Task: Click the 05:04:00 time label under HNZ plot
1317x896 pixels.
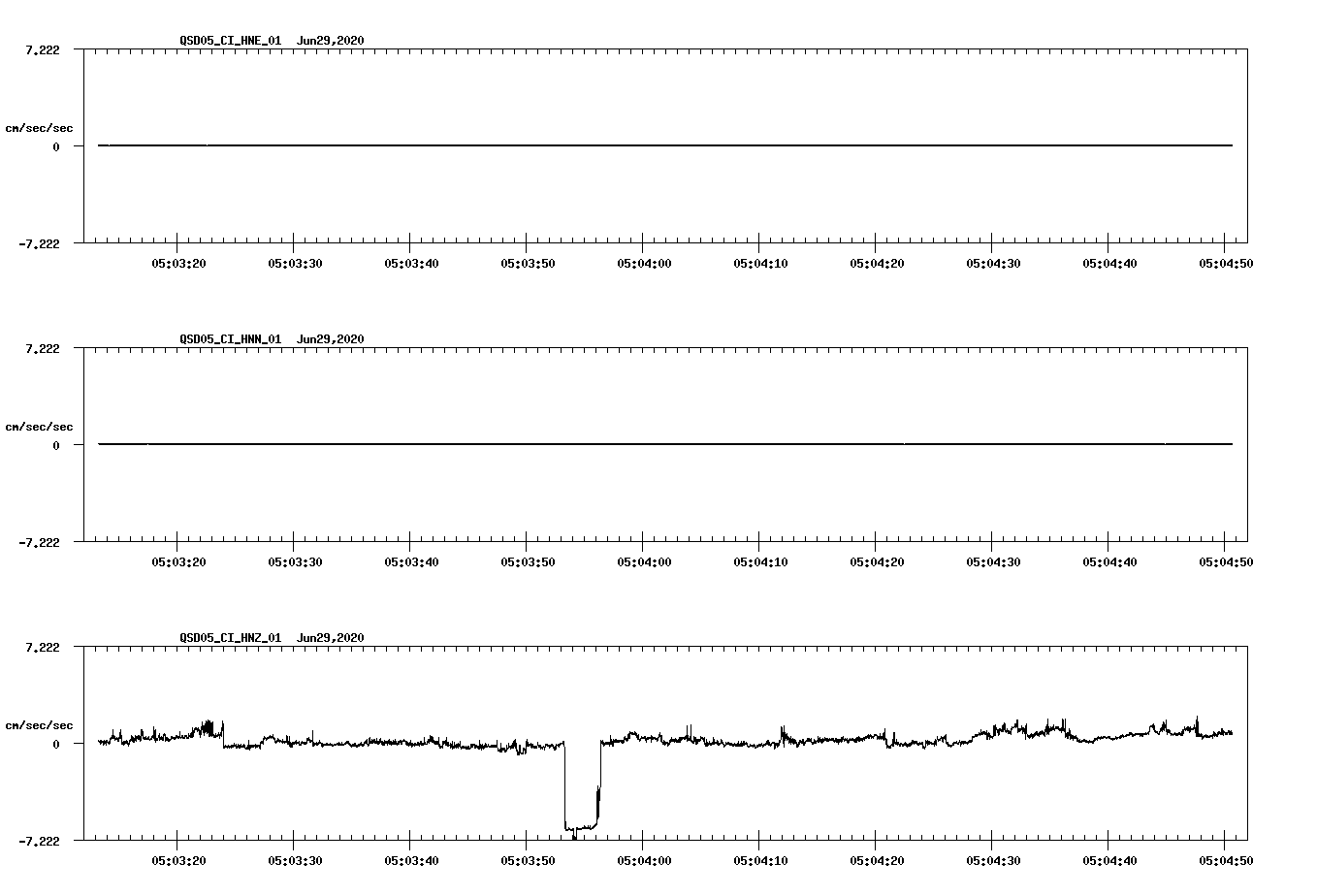Action: (x=644, y=860)
